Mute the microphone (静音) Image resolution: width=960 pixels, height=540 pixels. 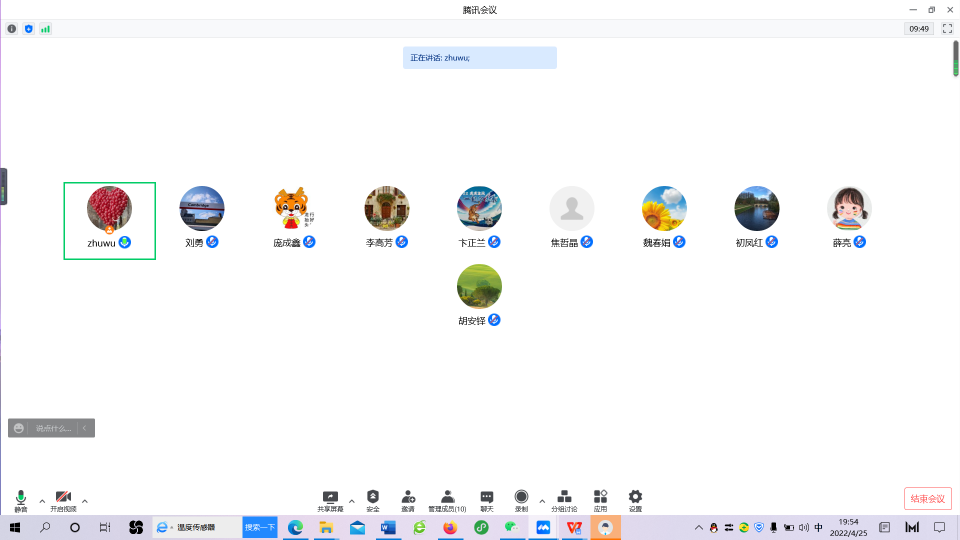point(21,500)
